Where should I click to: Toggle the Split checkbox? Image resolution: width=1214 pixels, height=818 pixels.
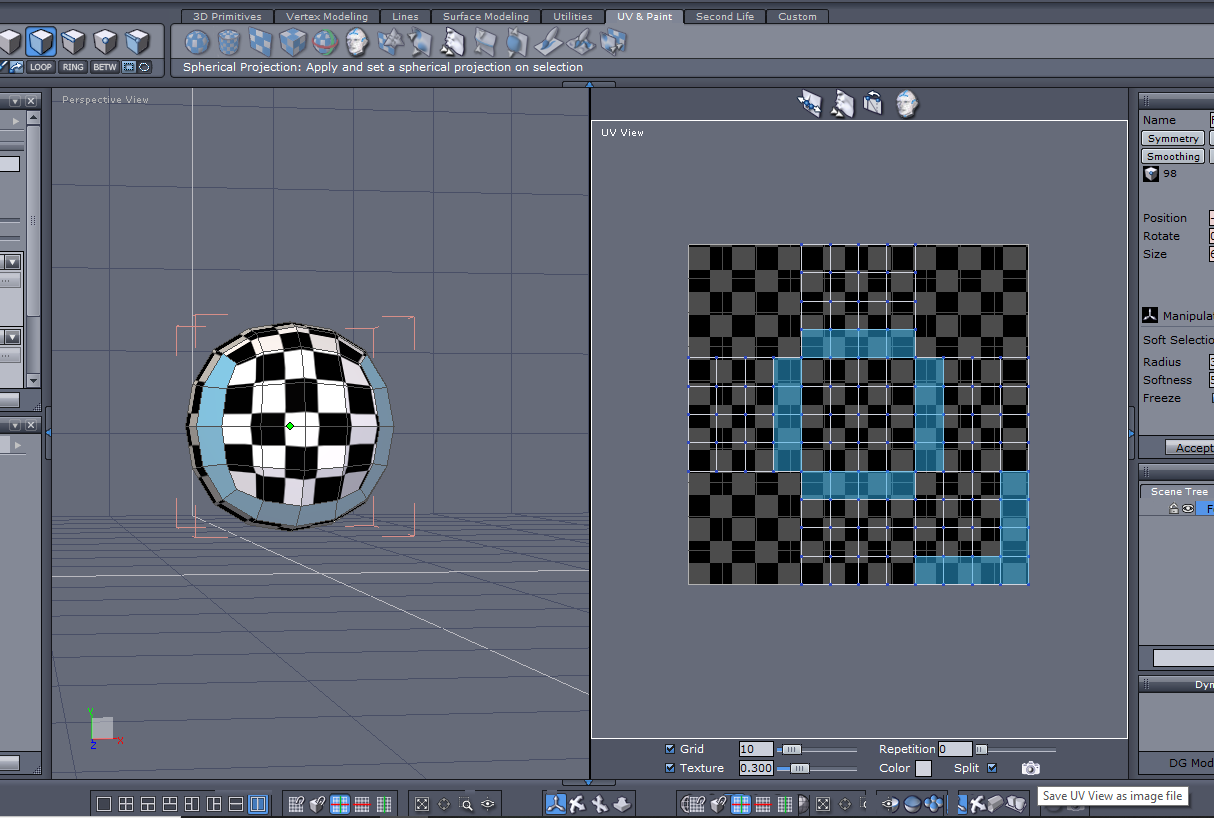(x=992, y=768)
